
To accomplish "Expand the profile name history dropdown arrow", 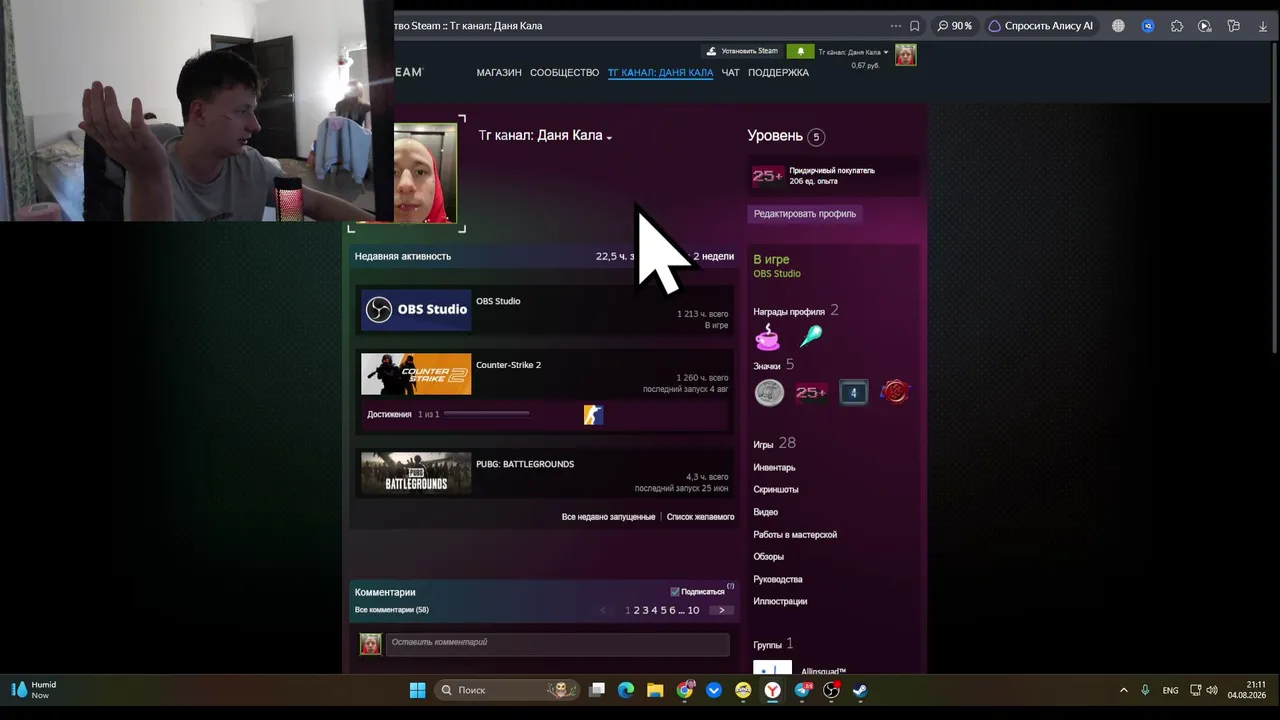I will point(609,137).
